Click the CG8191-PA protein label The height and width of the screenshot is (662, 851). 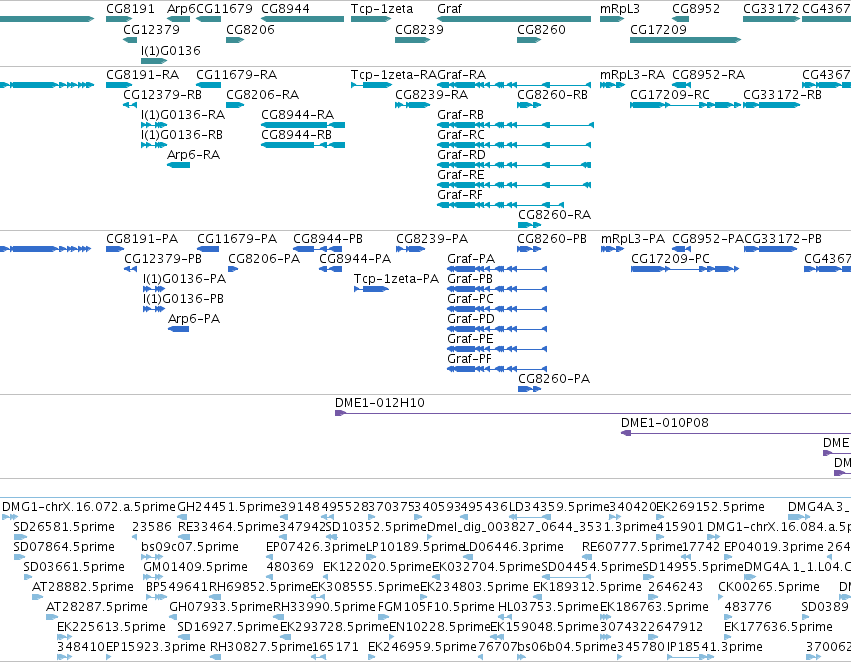[142, 239]
